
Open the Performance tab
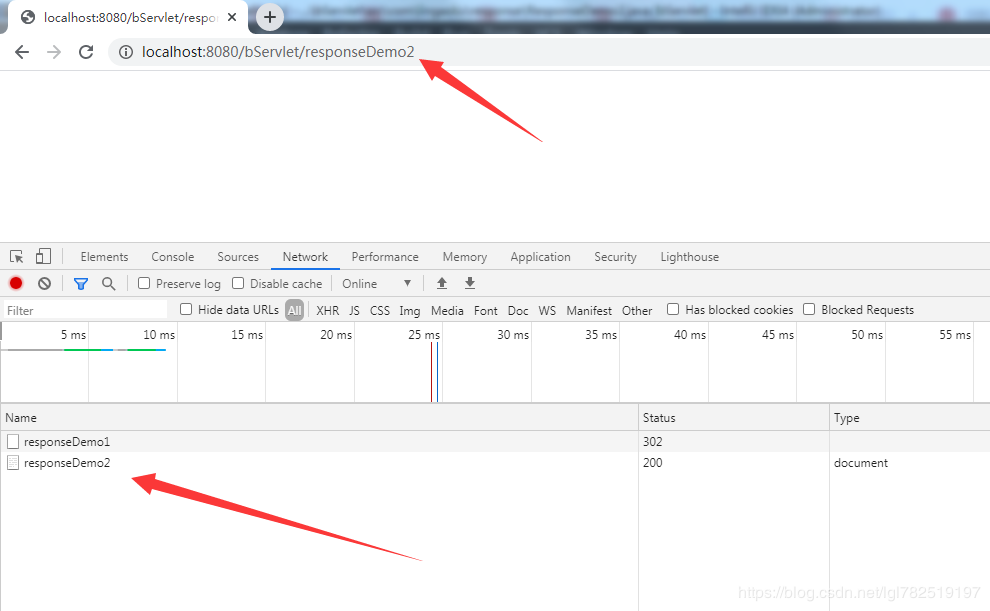[x=385, y=257]
